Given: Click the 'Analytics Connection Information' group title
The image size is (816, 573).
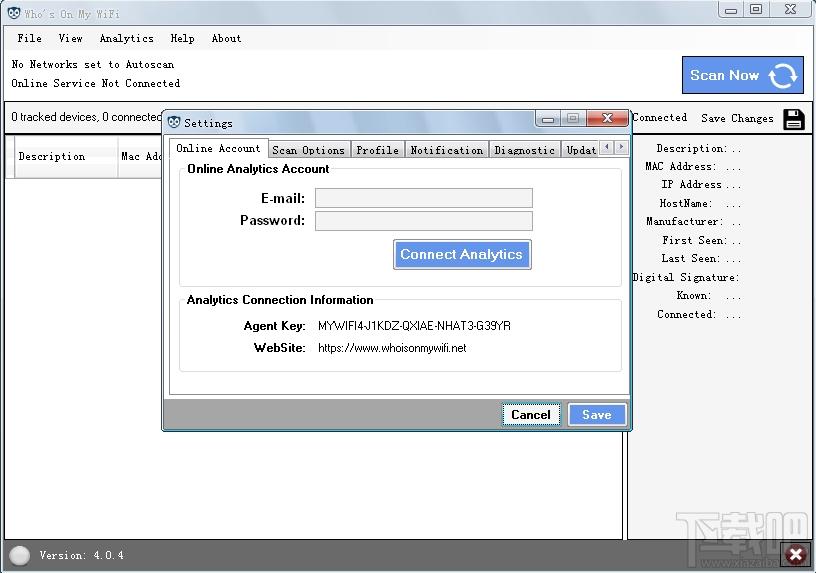Looking at the screenshot, I should (280, 300).
